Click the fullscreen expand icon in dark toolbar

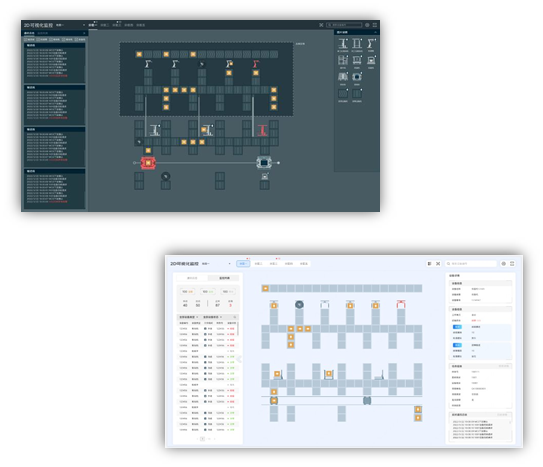(321, 25)
